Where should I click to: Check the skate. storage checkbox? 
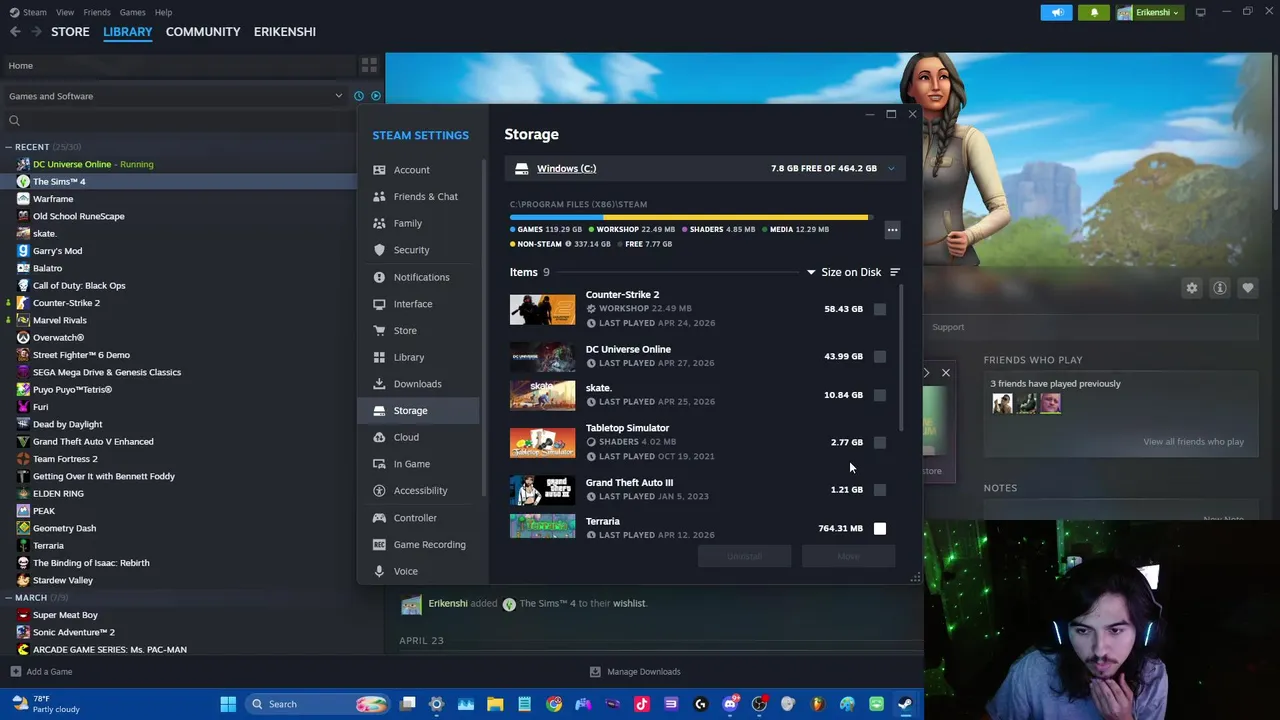(880, 395)
